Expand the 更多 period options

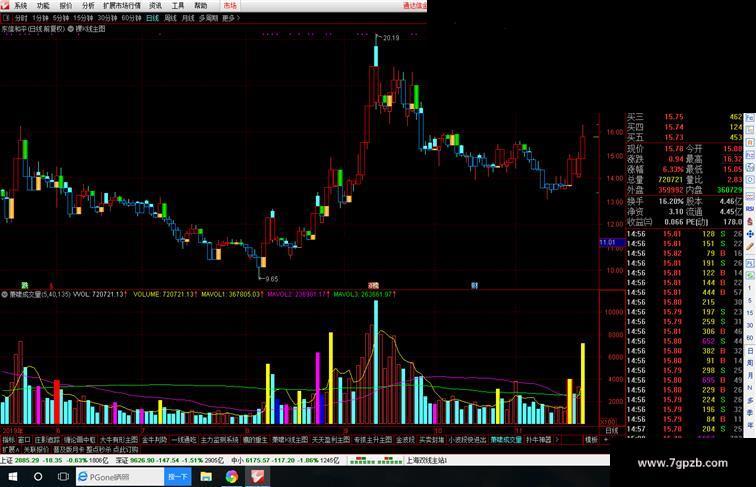(230, 18)
